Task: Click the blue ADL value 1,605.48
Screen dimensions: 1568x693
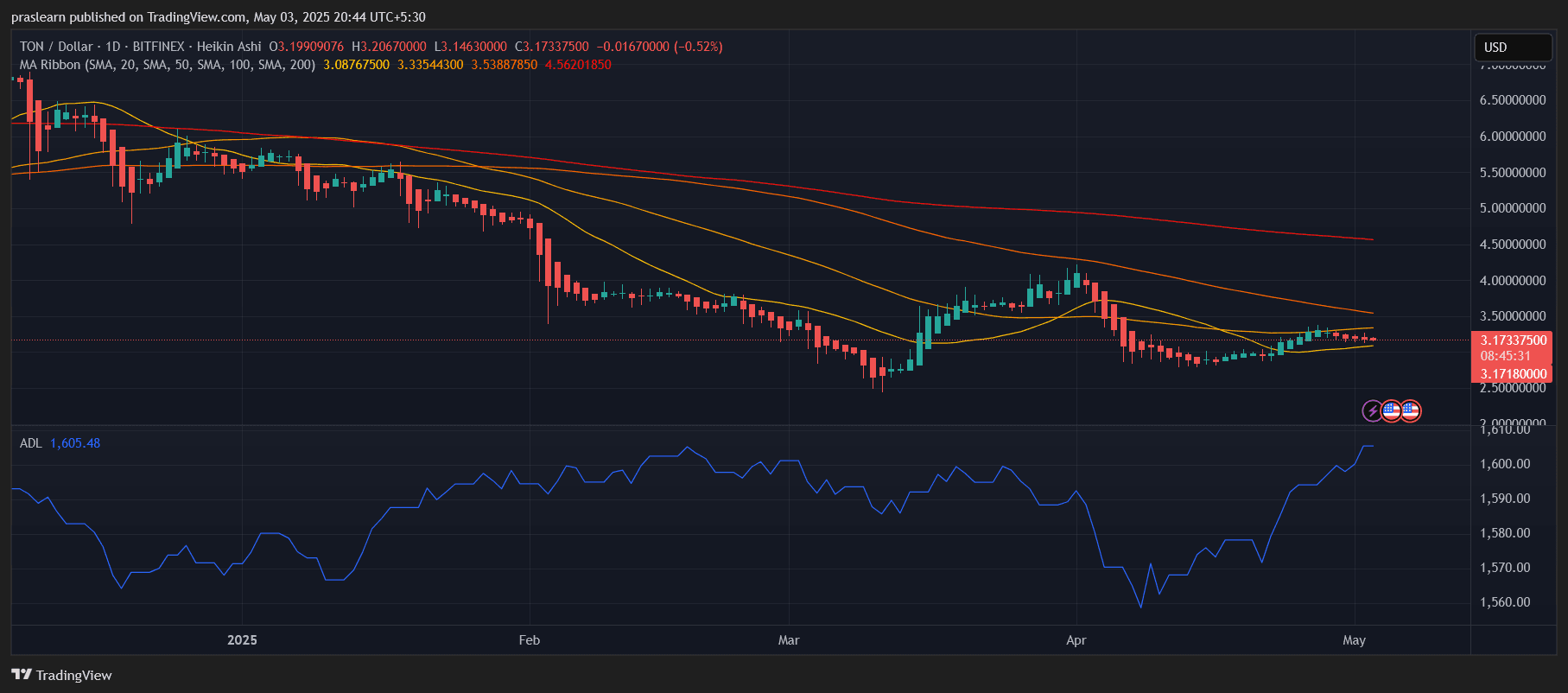Action: pos(75,443)
